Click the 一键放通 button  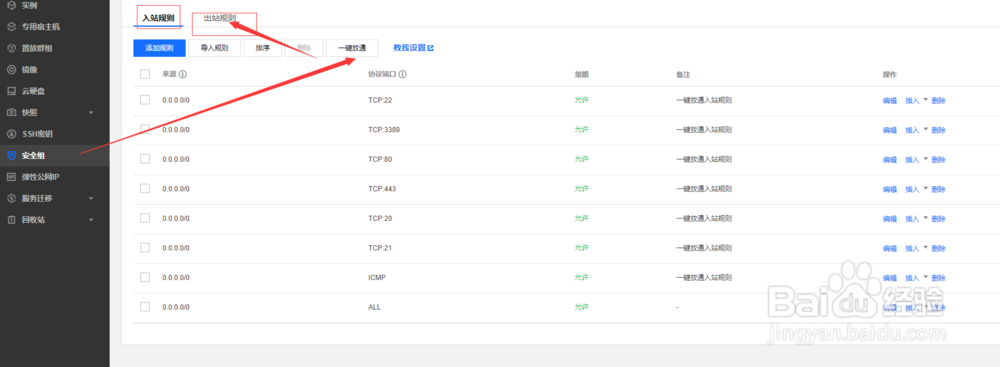(x=352, y=48)
